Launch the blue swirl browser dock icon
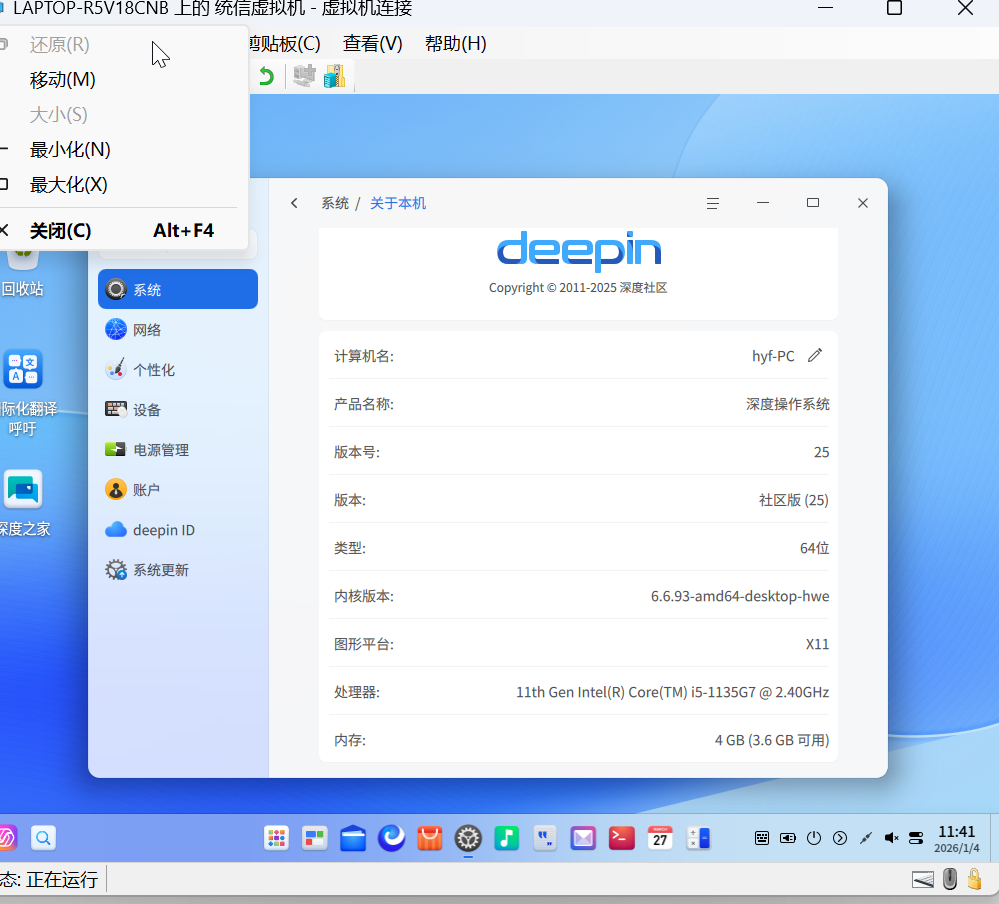Screen dimensions: 999x904 pos(391,838)
